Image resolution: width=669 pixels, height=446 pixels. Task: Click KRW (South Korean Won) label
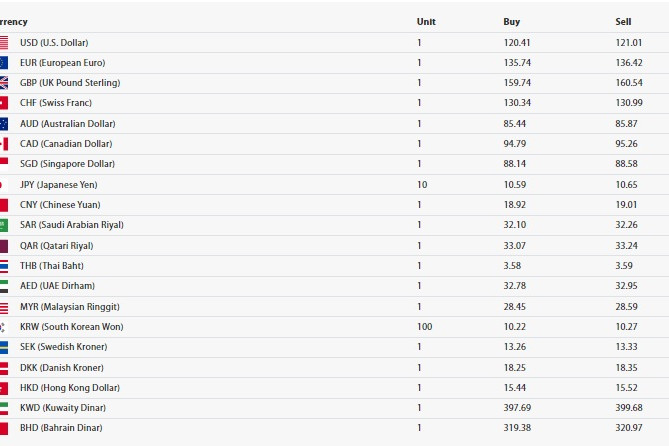pyautogui.click(x=72, y=327)
